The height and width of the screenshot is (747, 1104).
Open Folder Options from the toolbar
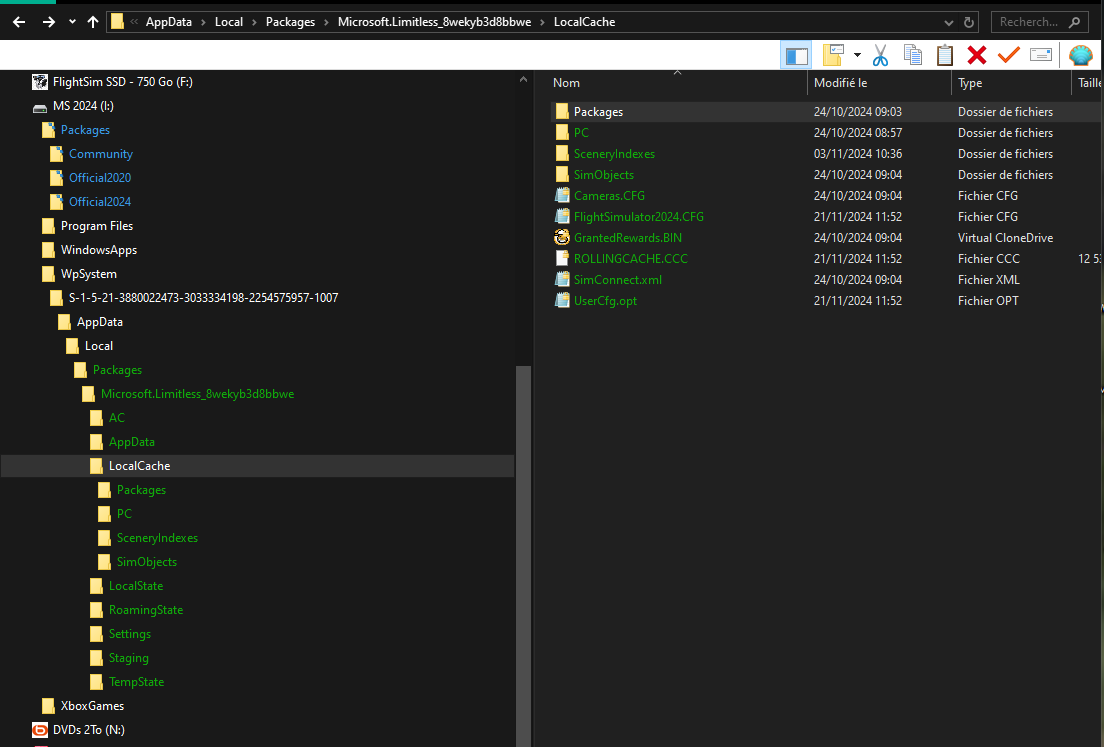[x=834, y=55]
